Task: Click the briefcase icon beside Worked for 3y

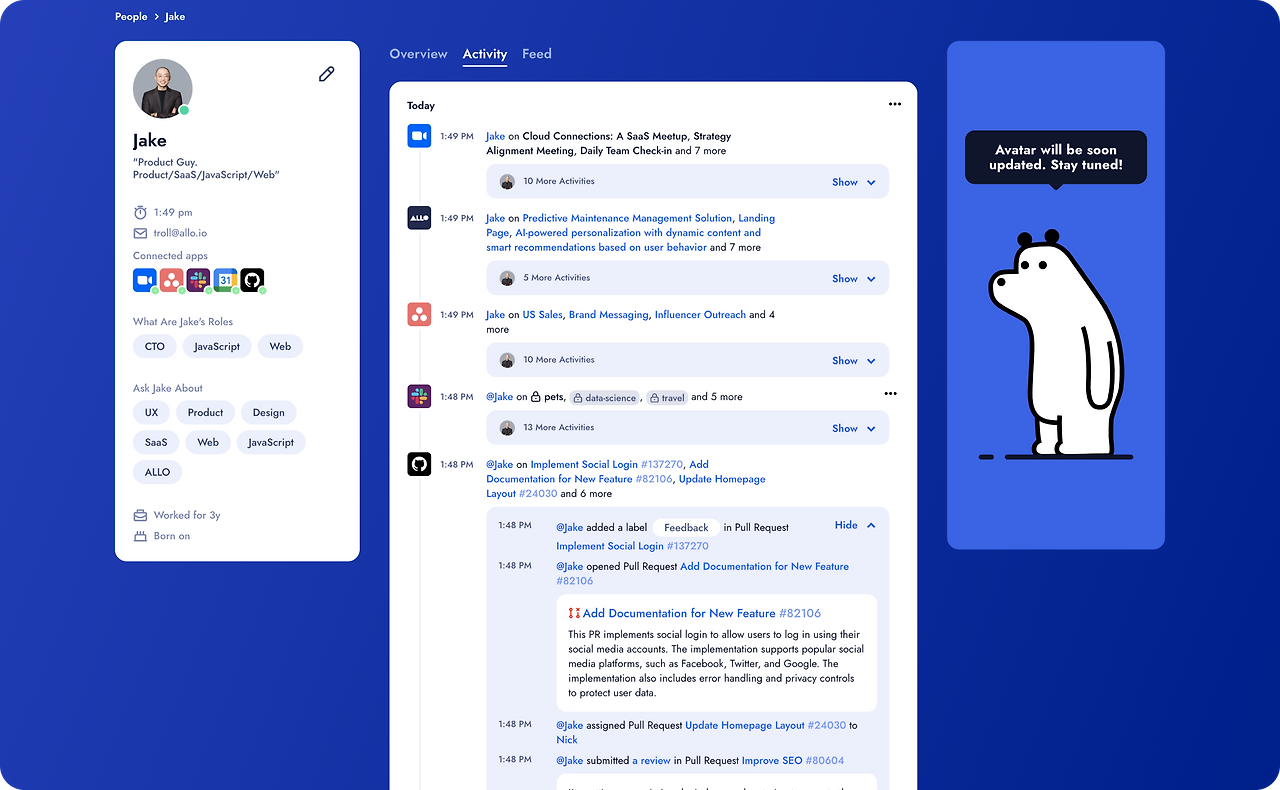Action: (x=140, y=516)
